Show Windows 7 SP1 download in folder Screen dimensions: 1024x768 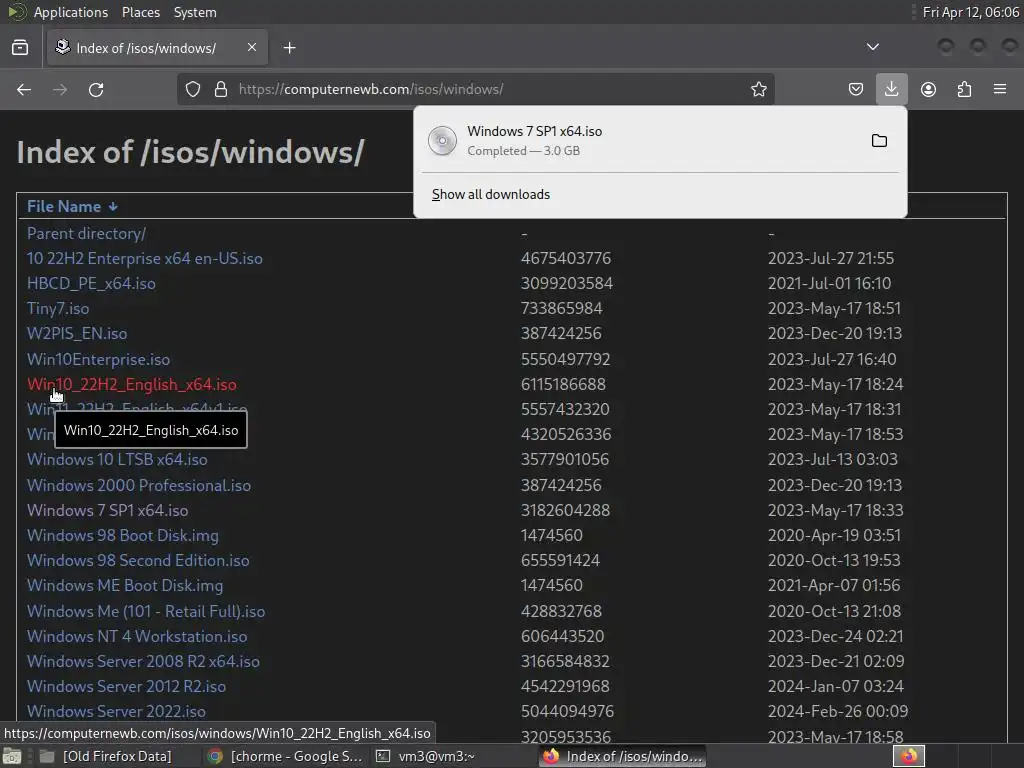[879, 140]
